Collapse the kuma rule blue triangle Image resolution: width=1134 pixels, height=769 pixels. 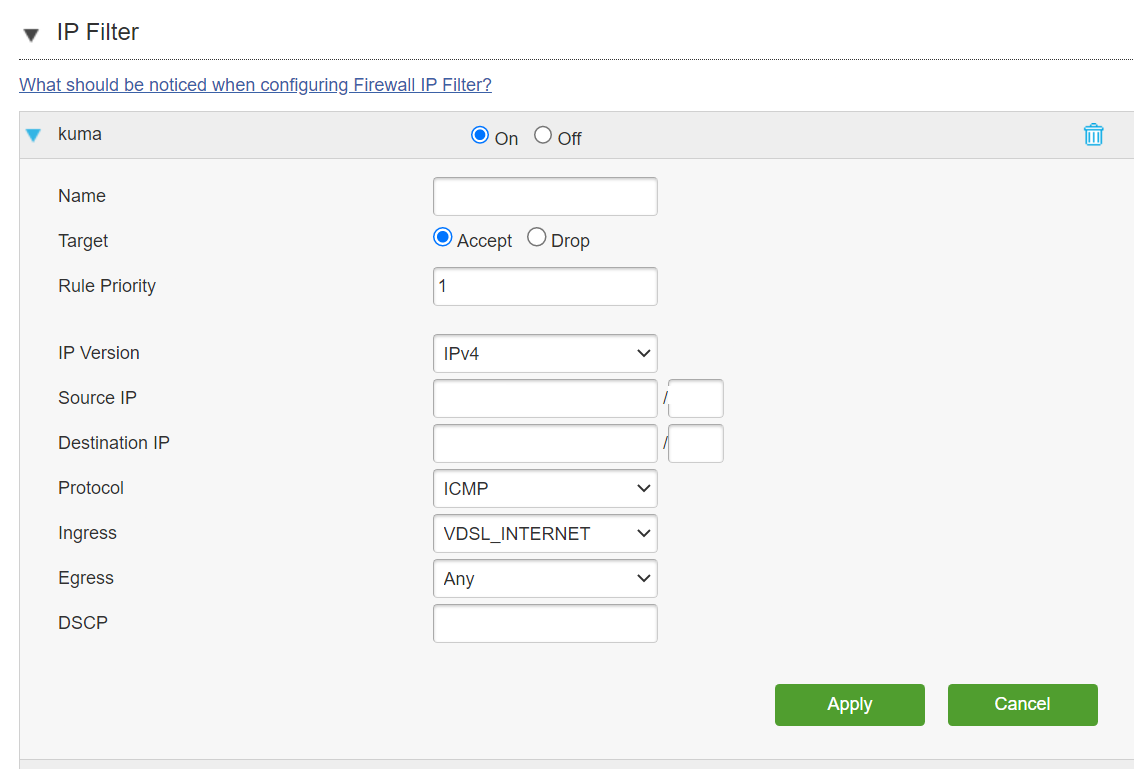(x=33, y=135)
